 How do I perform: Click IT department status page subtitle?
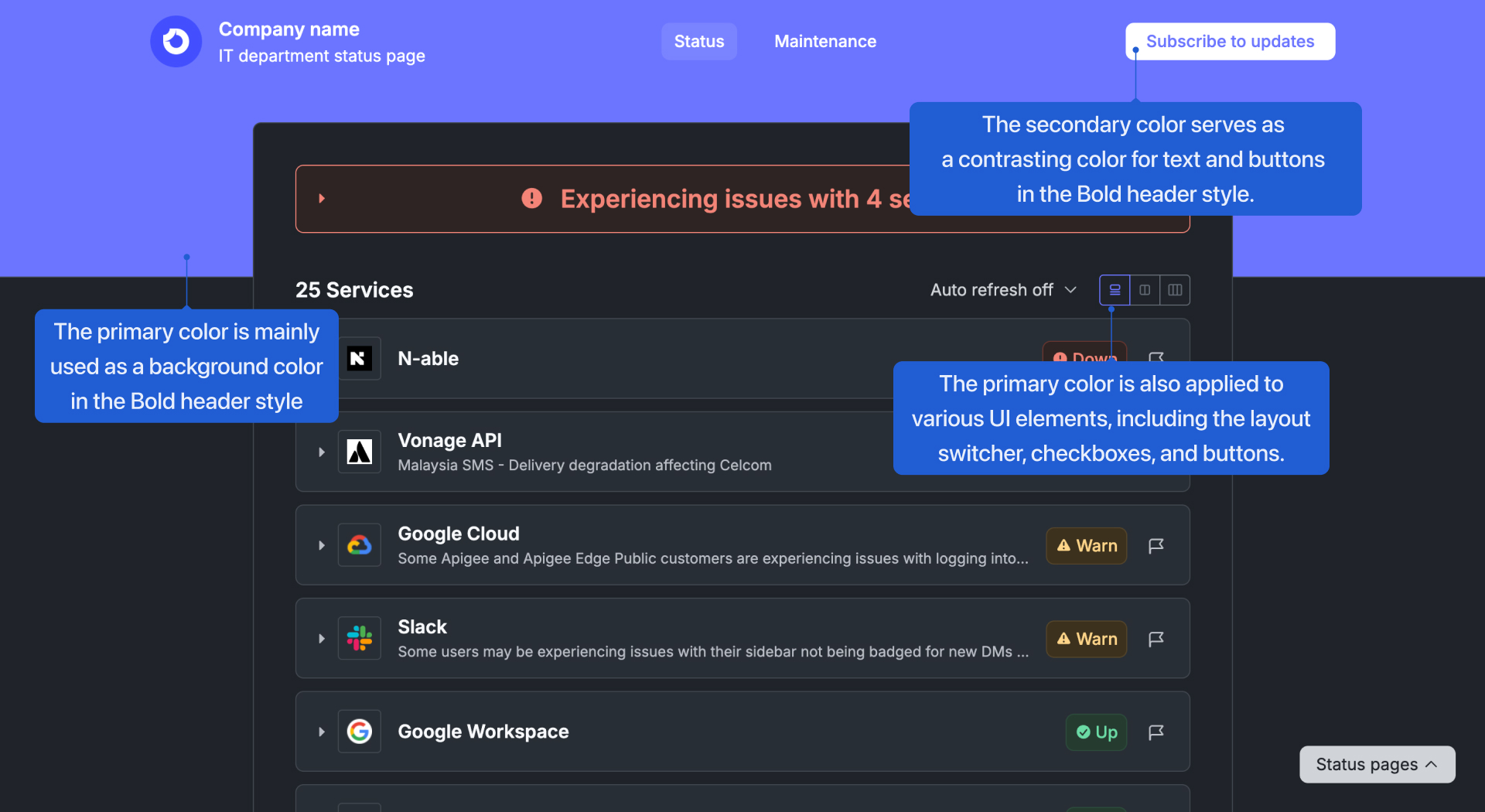click(x=322, y=56)
